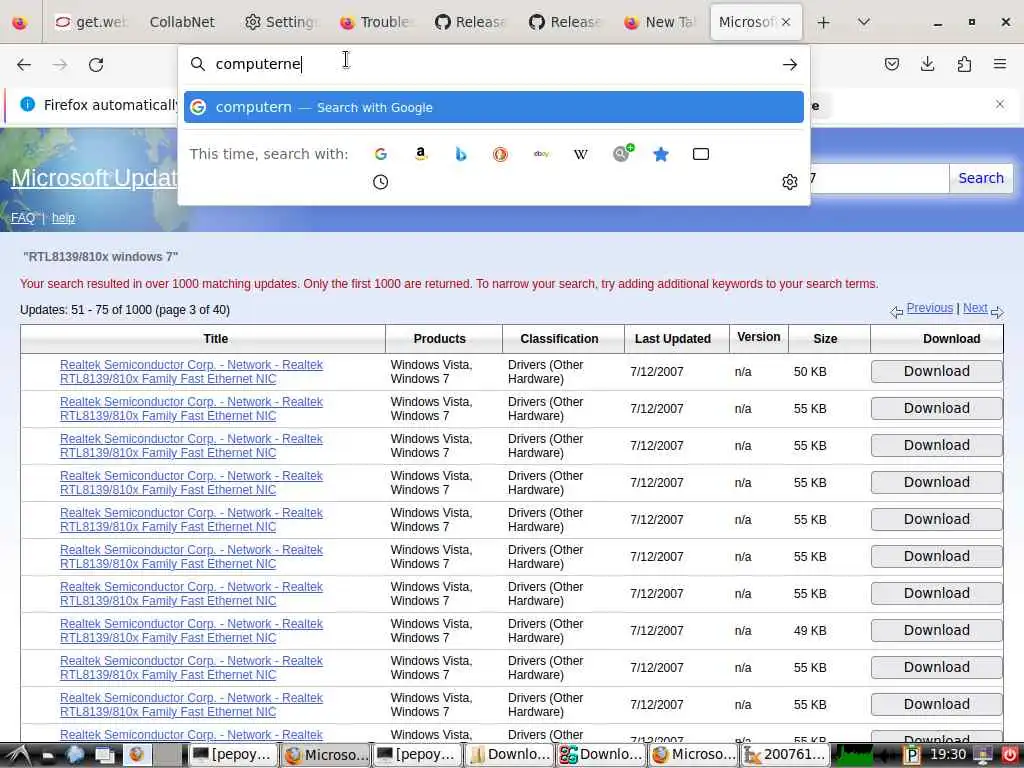Open a new tab with plus button
Viewport: 1024px width, 768px height.
pos(824,22)
